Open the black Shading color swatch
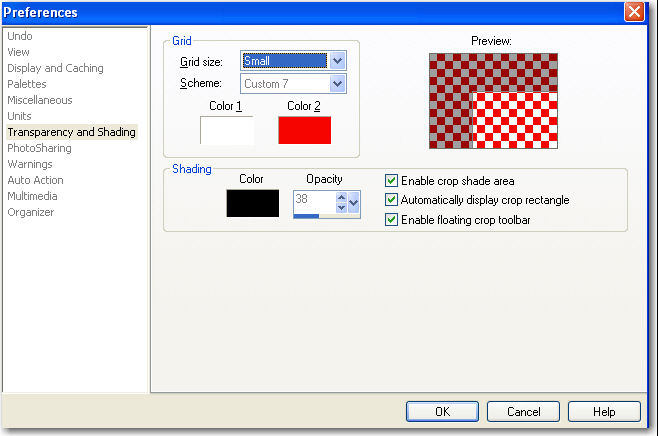The width and height of the screenshot is (658, 436). tap(253, 204)
